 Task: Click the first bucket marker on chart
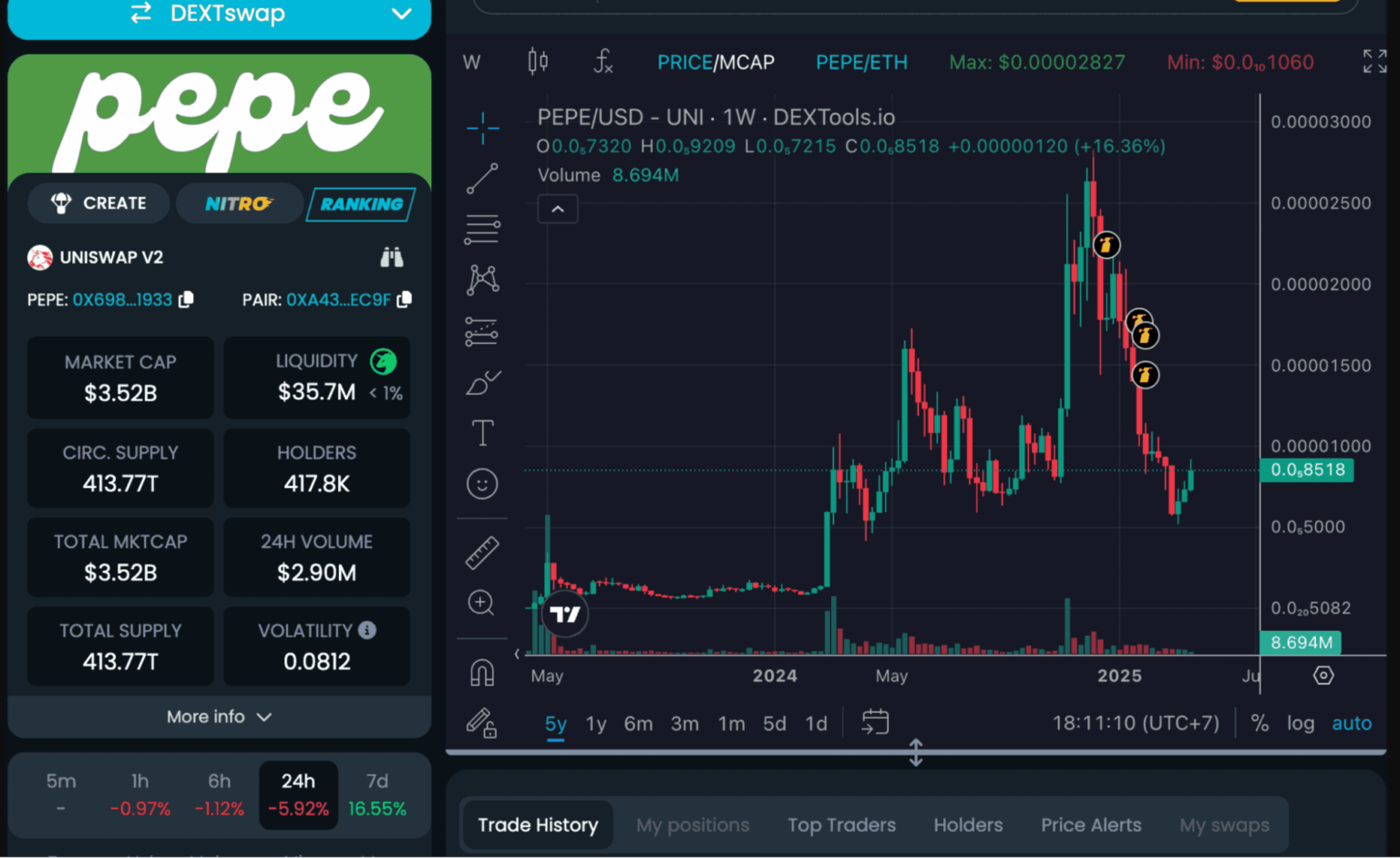coord(1106,244)
